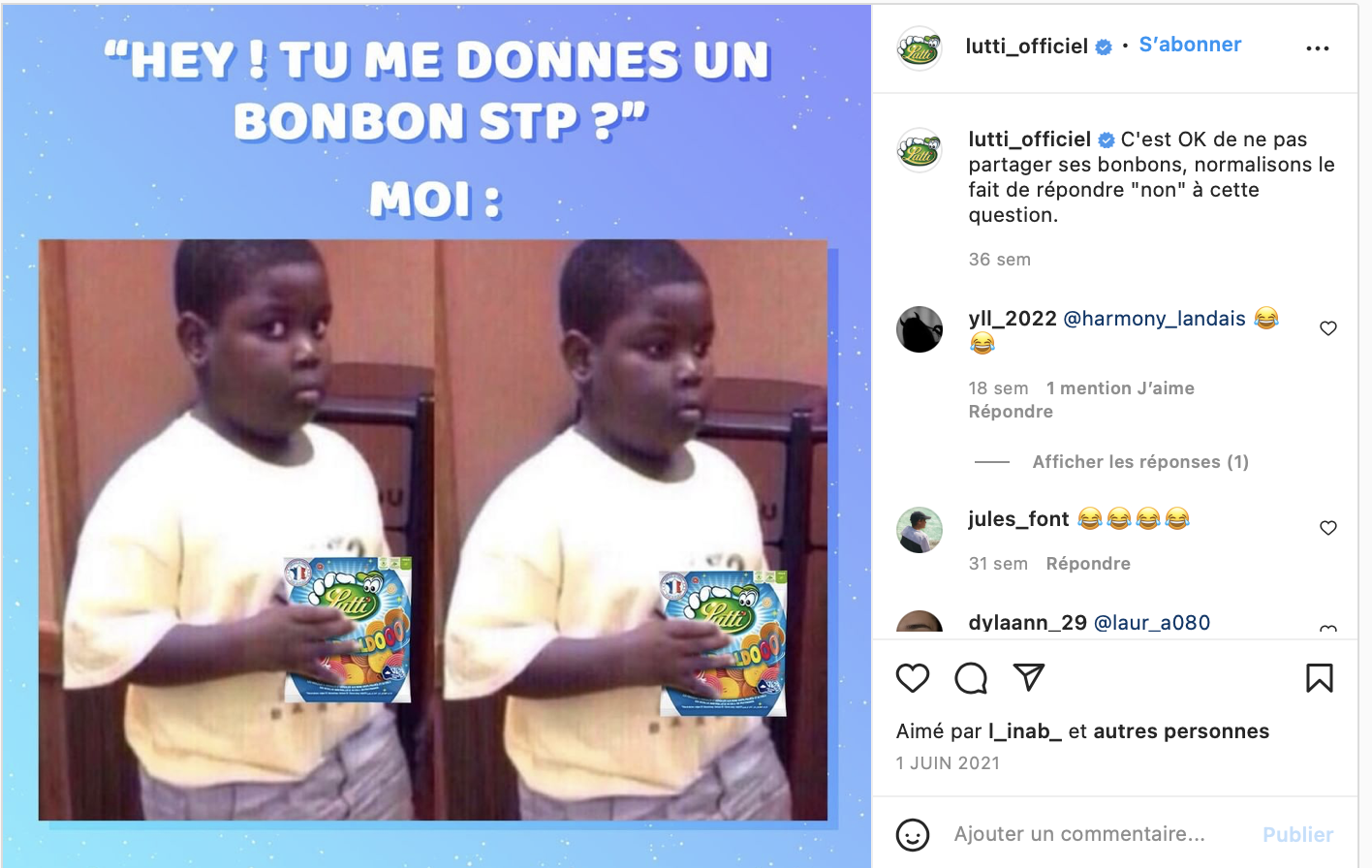This screenshot has height=868, width=1372.
Task: Open the @harmony_landais mention
Action: coord(1155,319)
